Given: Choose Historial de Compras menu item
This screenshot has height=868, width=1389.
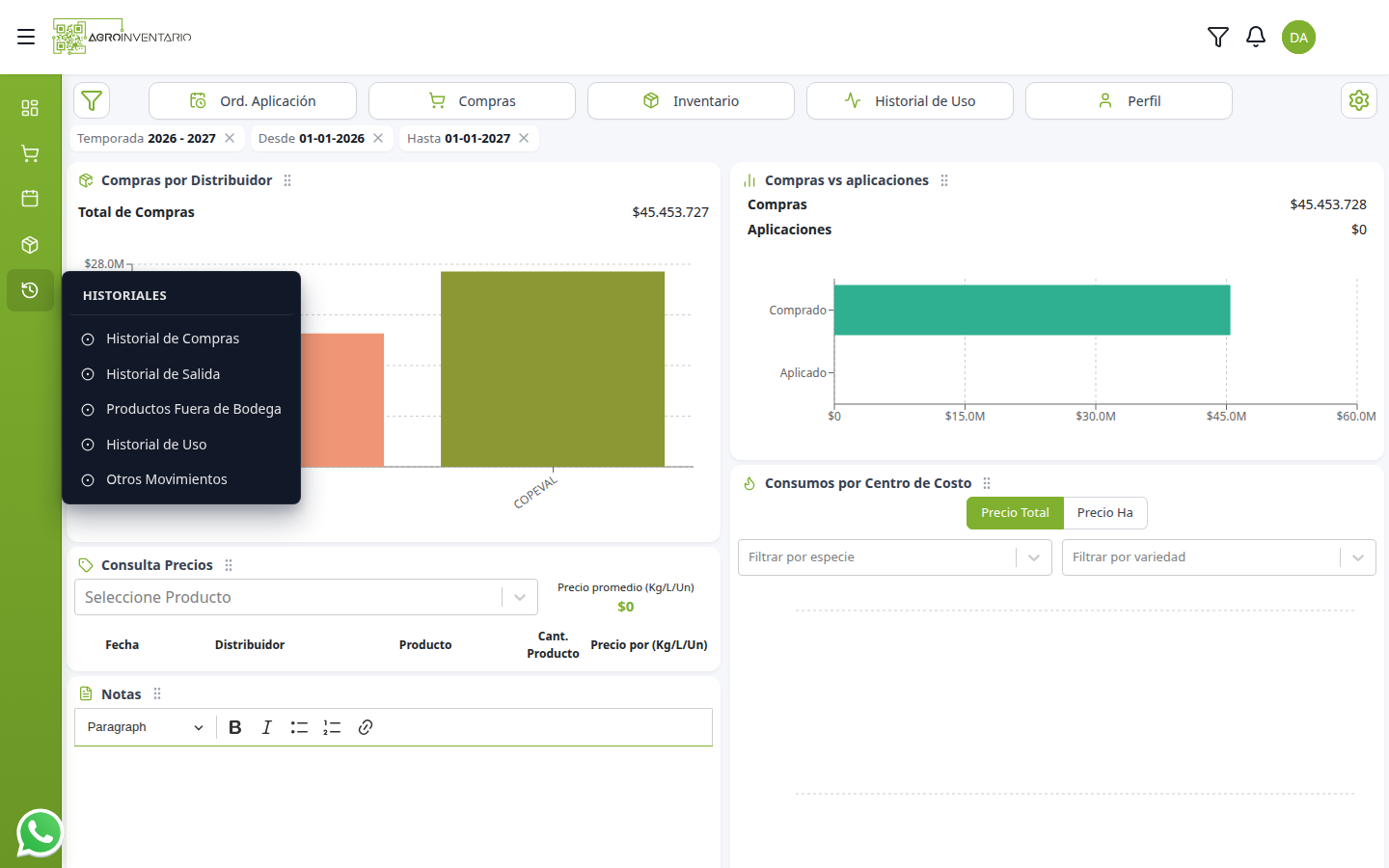Looking at the screenshot, I should click(x=181, y=339).
